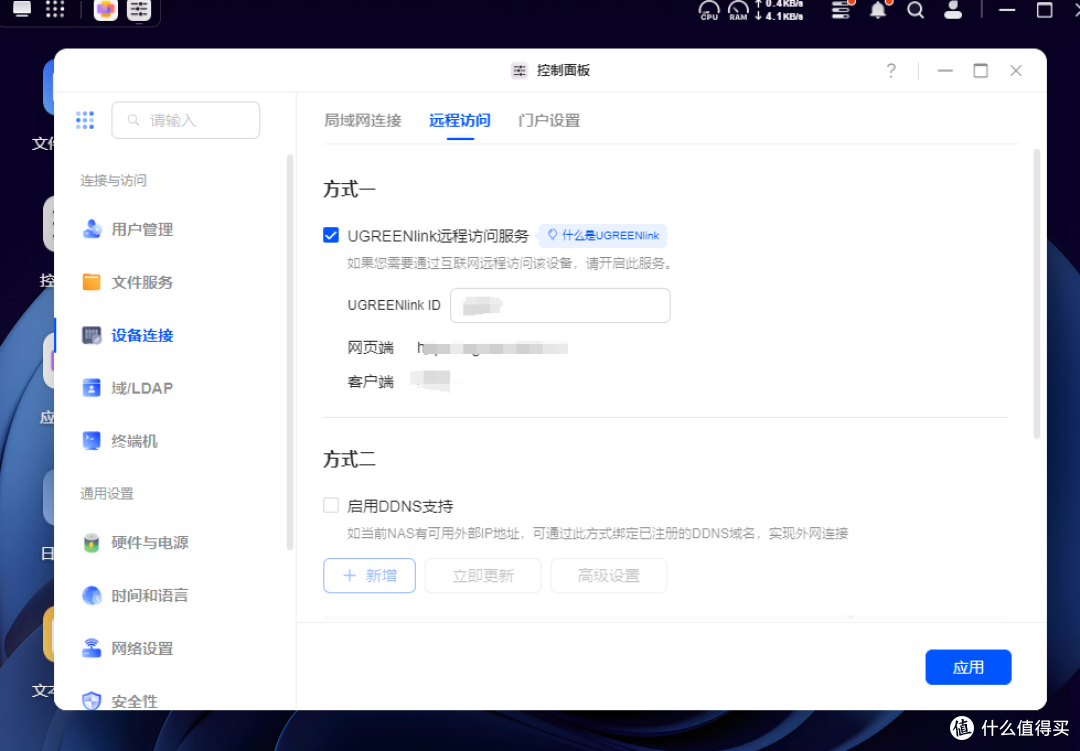The image size is (1080, 751).
Task: Click the 请输入 search field in the sidebar
Action: click(x=186, y=120)
